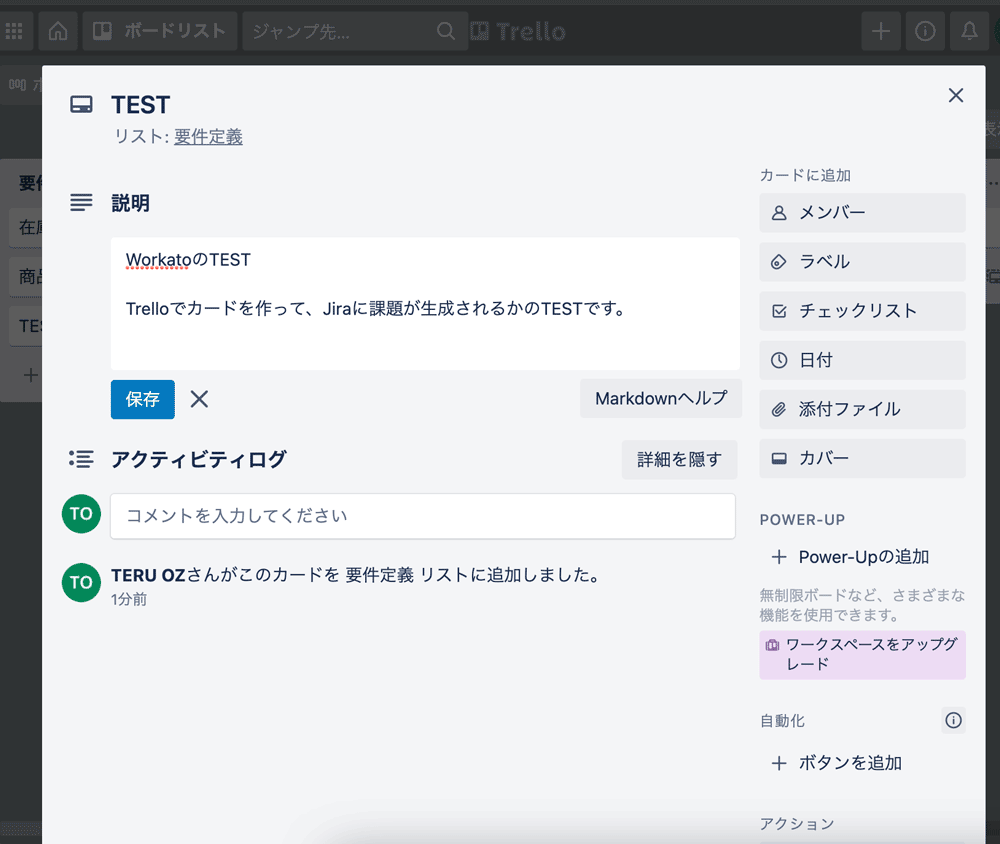Click inside the description text area
1000x844 pixels.
click(425, 304)
